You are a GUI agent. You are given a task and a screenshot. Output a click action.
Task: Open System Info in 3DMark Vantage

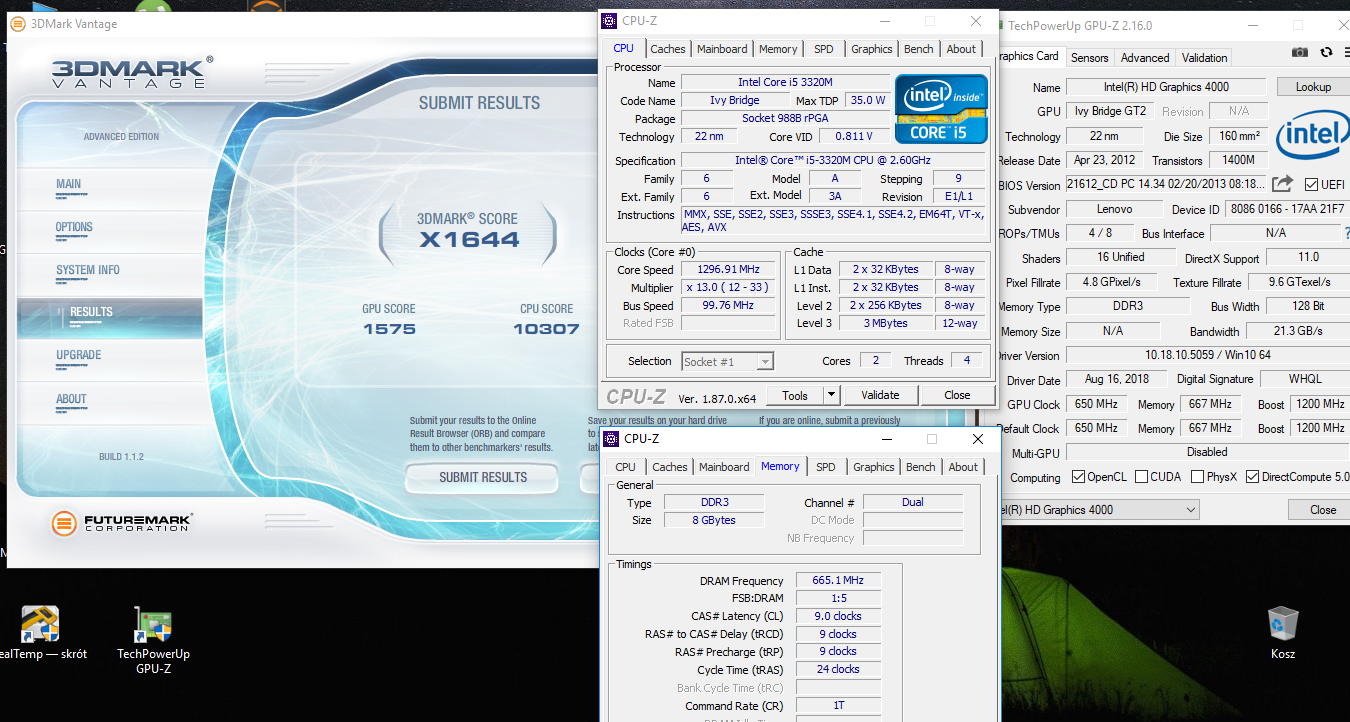point(88,270)
